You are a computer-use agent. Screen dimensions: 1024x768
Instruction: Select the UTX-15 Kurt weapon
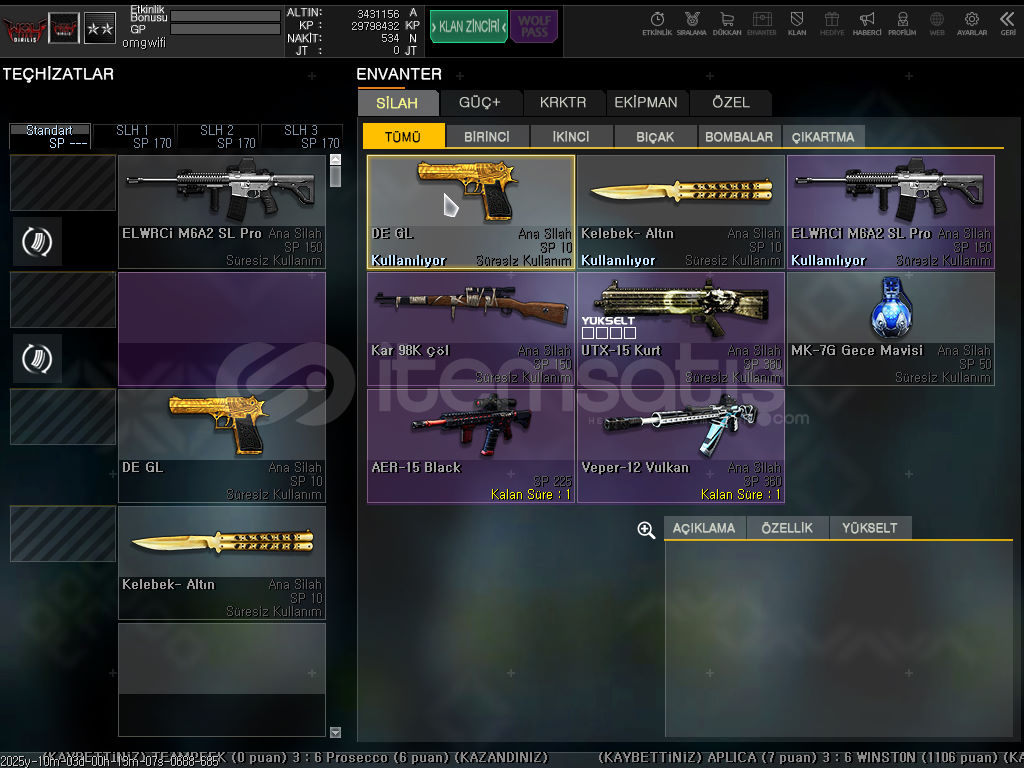(680, 329)
